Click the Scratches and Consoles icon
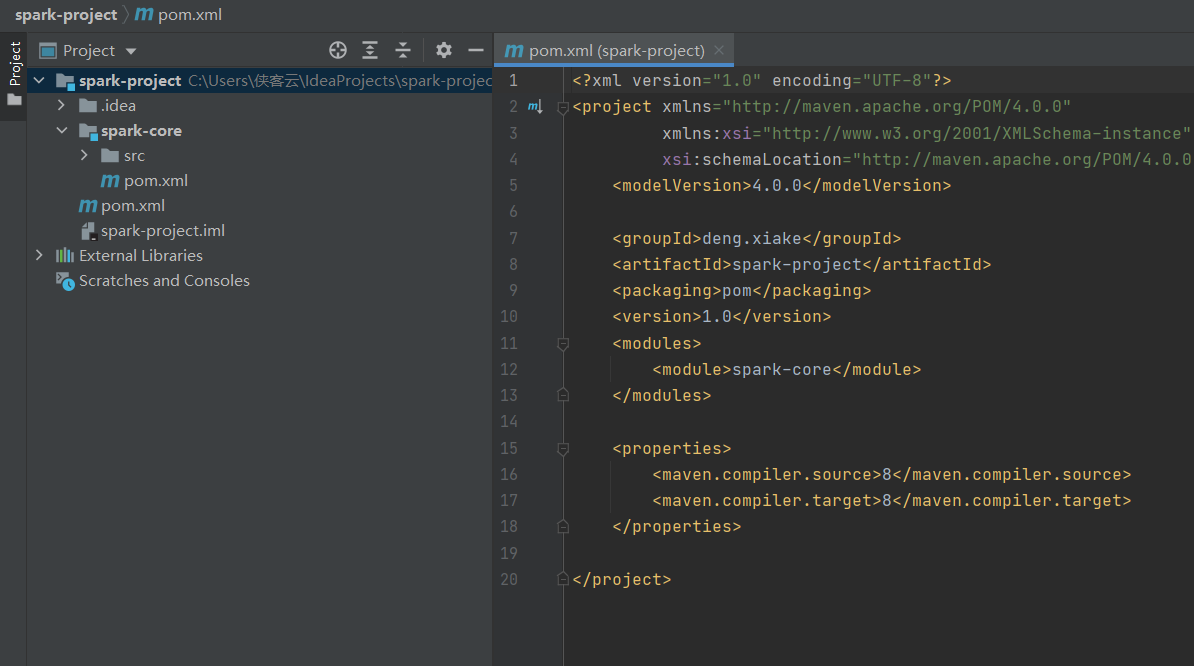The height and width of the screenshot is (666, 1194). click(x=65, y=281)
